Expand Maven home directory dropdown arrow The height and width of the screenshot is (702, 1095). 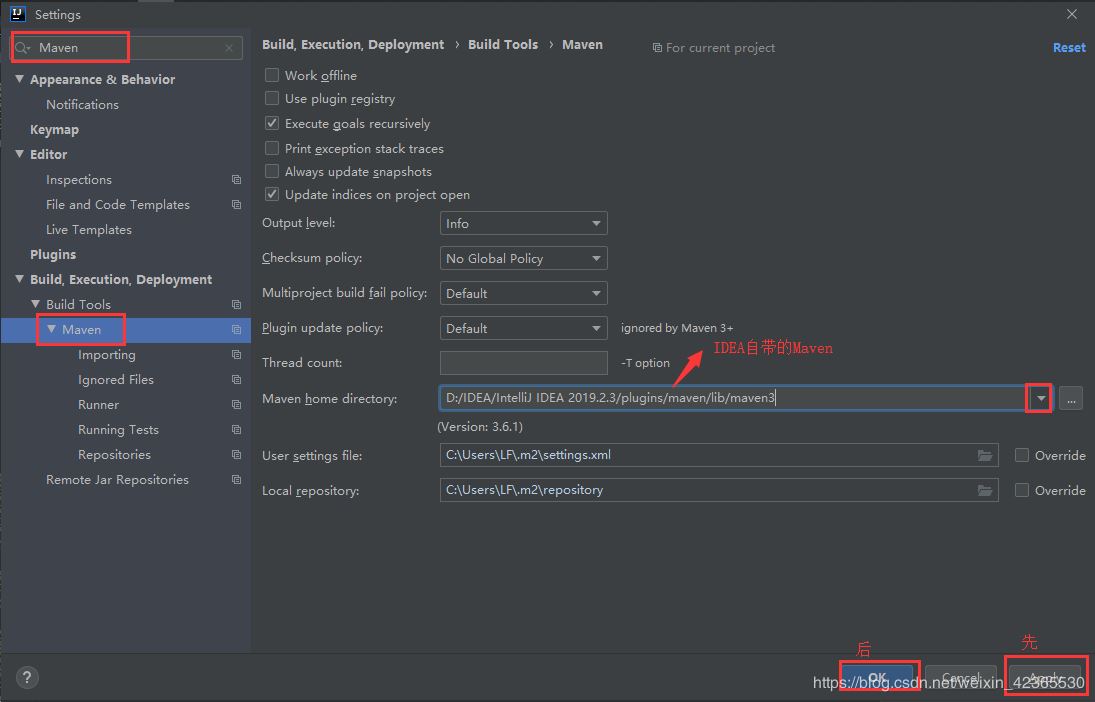click(1041, 398)
